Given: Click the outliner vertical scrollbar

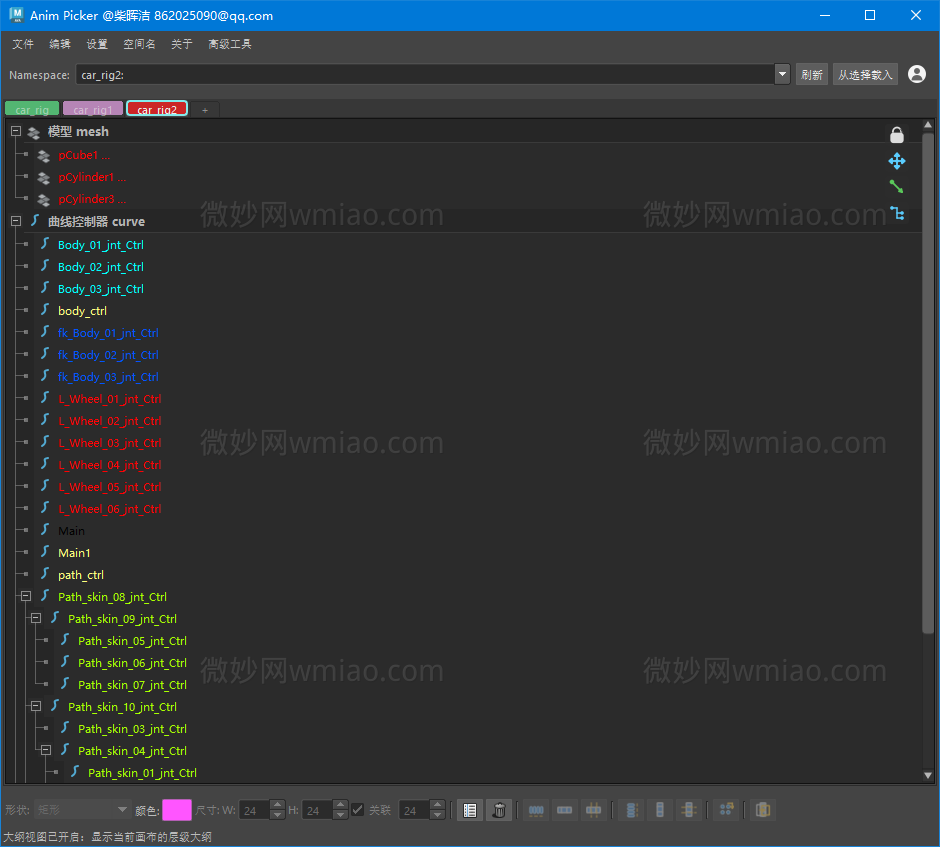Looking at the screenshot, I should 927,384.
